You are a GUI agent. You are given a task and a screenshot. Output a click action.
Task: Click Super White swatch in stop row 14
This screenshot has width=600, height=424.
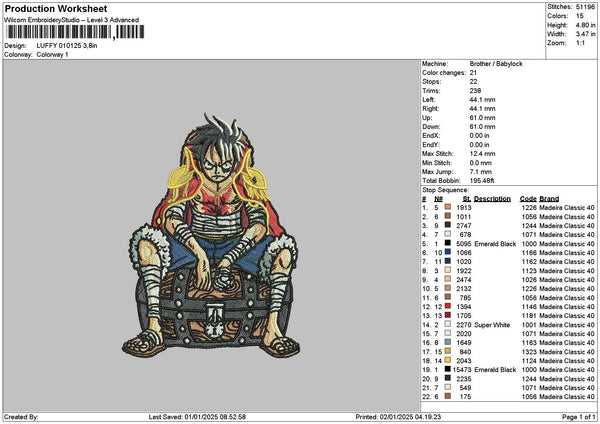[448, 324]
